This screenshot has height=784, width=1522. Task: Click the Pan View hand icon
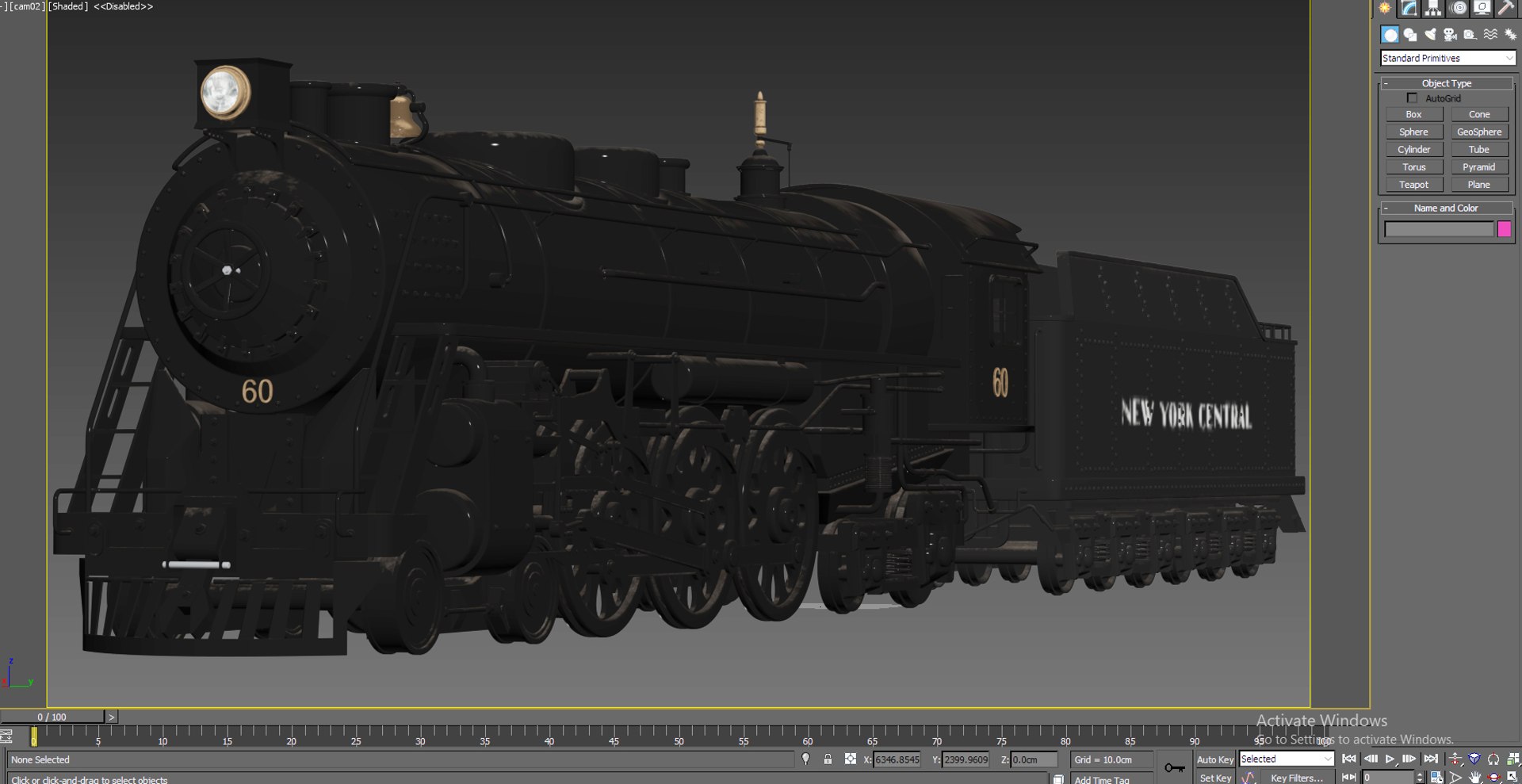coord(1474,778)
